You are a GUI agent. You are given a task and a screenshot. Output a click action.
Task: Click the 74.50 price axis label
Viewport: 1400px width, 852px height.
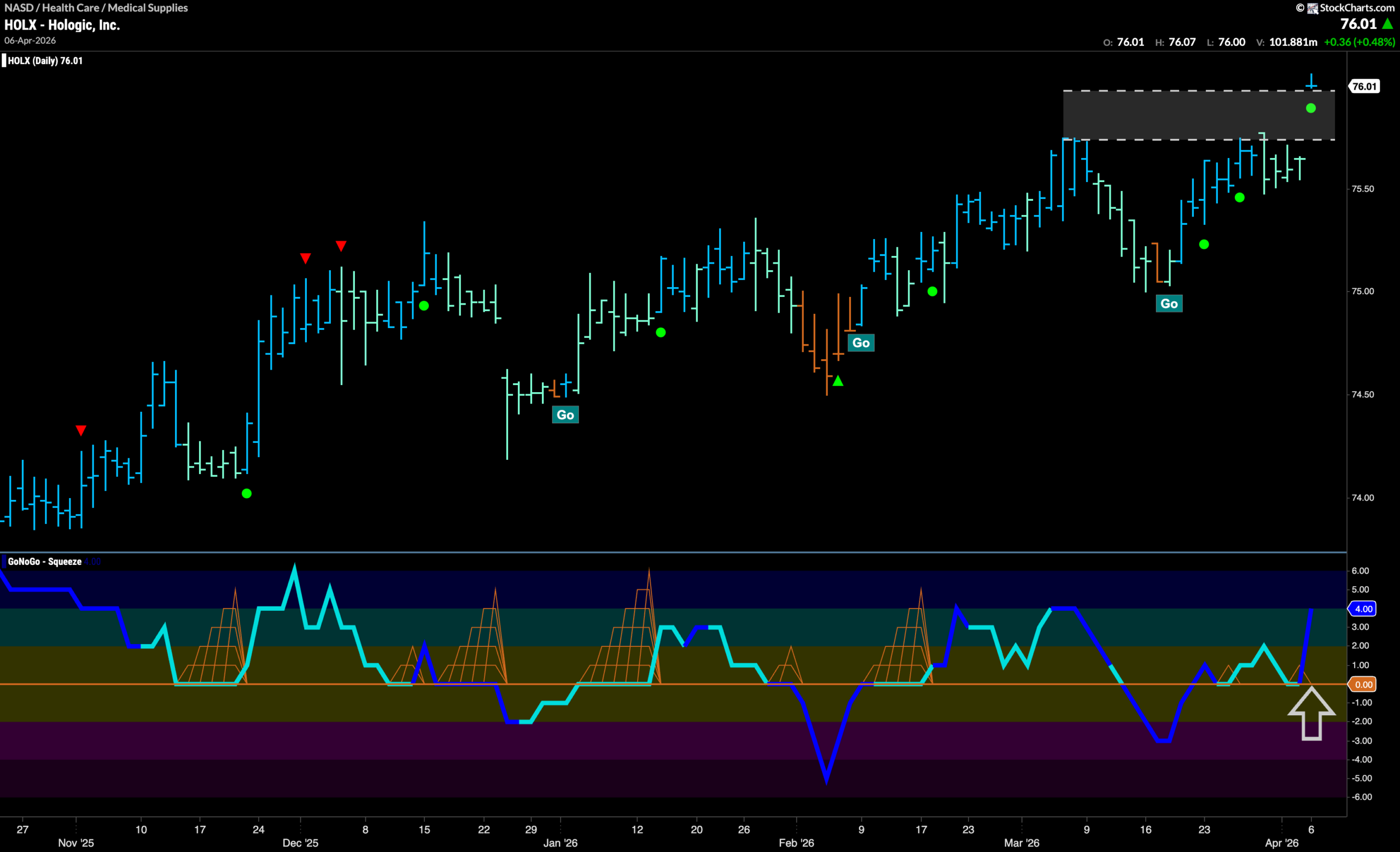click(x=1362, y=394)
